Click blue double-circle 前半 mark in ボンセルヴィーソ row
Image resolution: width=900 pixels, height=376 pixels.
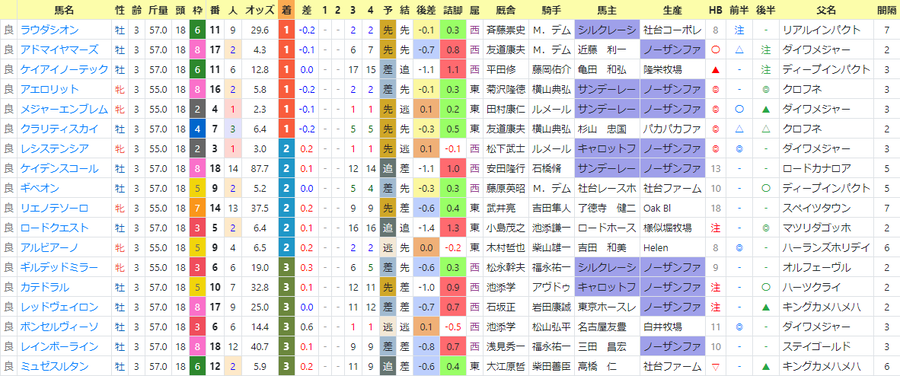pyautogui.click(x=739, y=327)
